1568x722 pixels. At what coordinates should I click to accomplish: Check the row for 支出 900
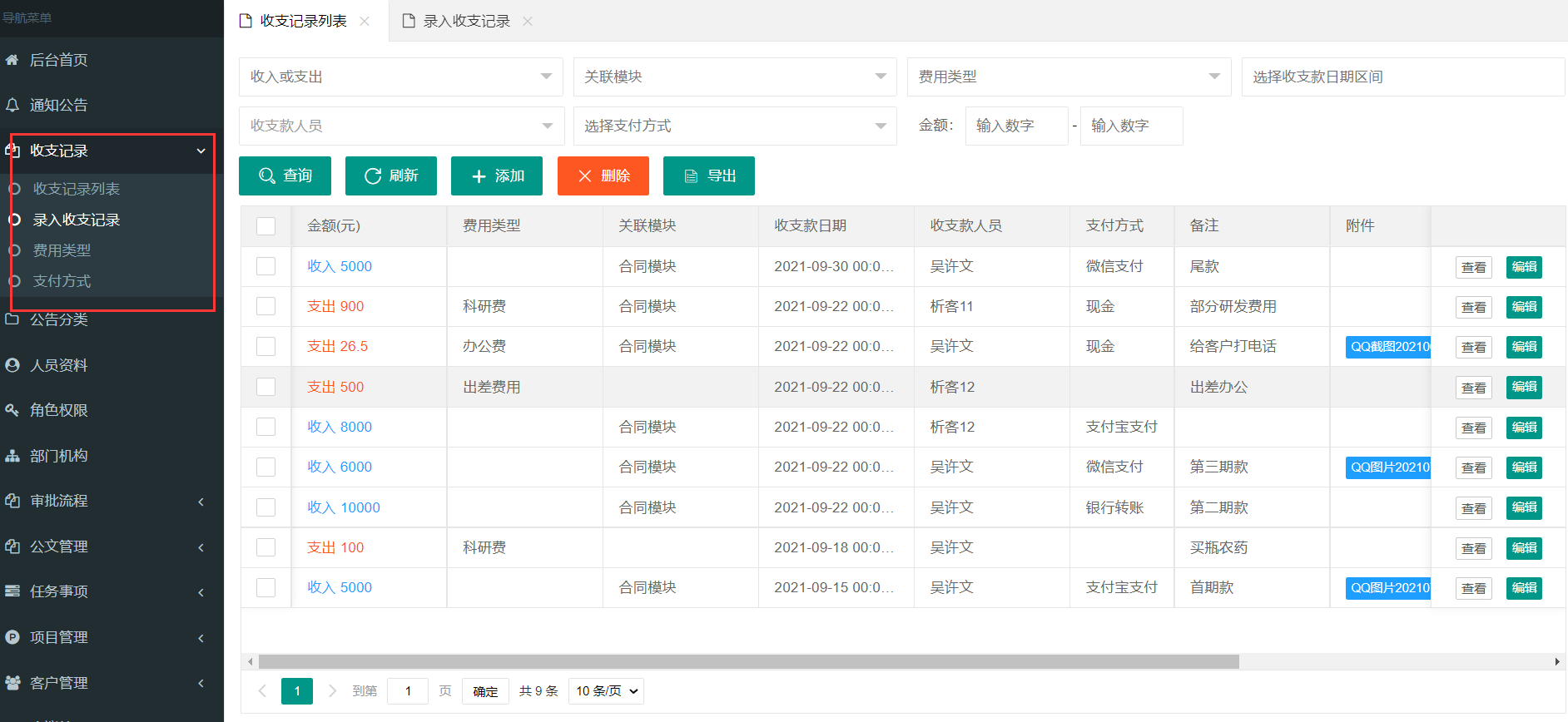tap(265, 306)
